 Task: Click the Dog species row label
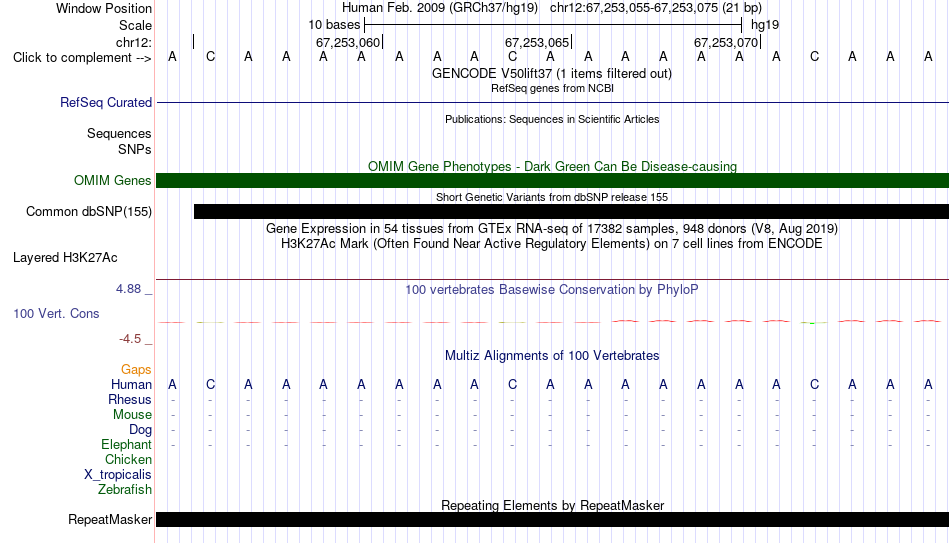tap(140, 430)
